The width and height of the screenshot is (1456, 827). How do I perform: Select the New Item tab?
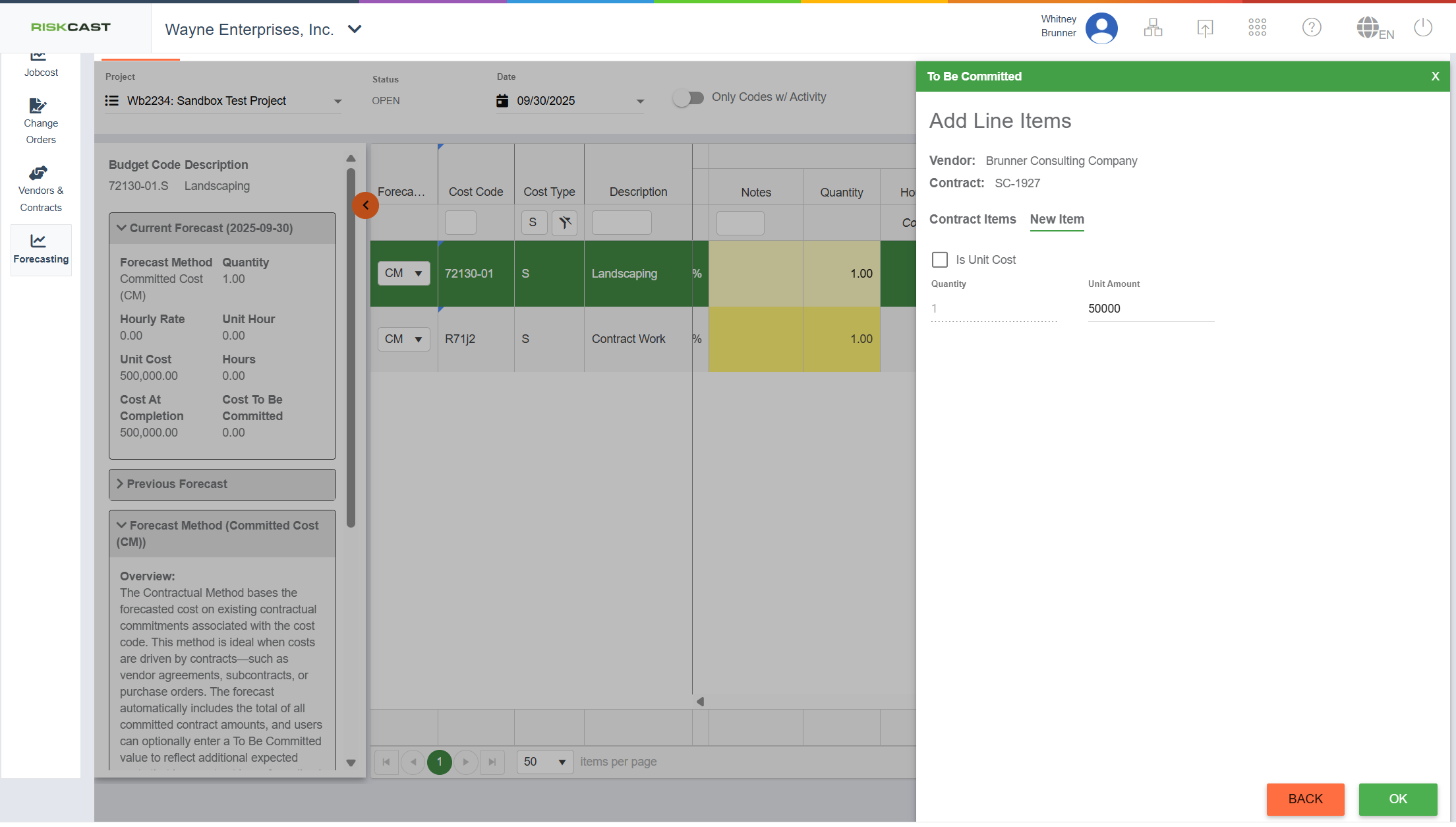tap(1057, 220)
